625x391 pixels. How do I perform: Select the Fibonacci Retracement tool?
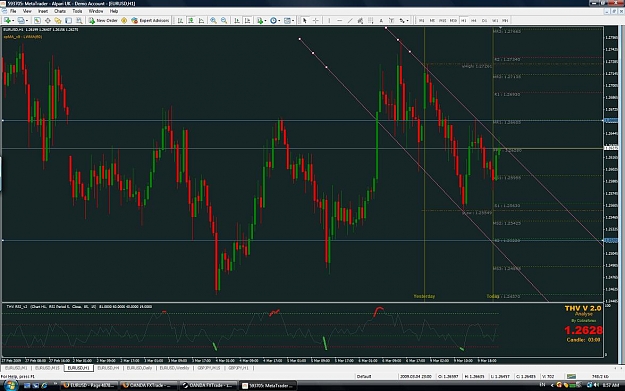click(x=371, y=20)
